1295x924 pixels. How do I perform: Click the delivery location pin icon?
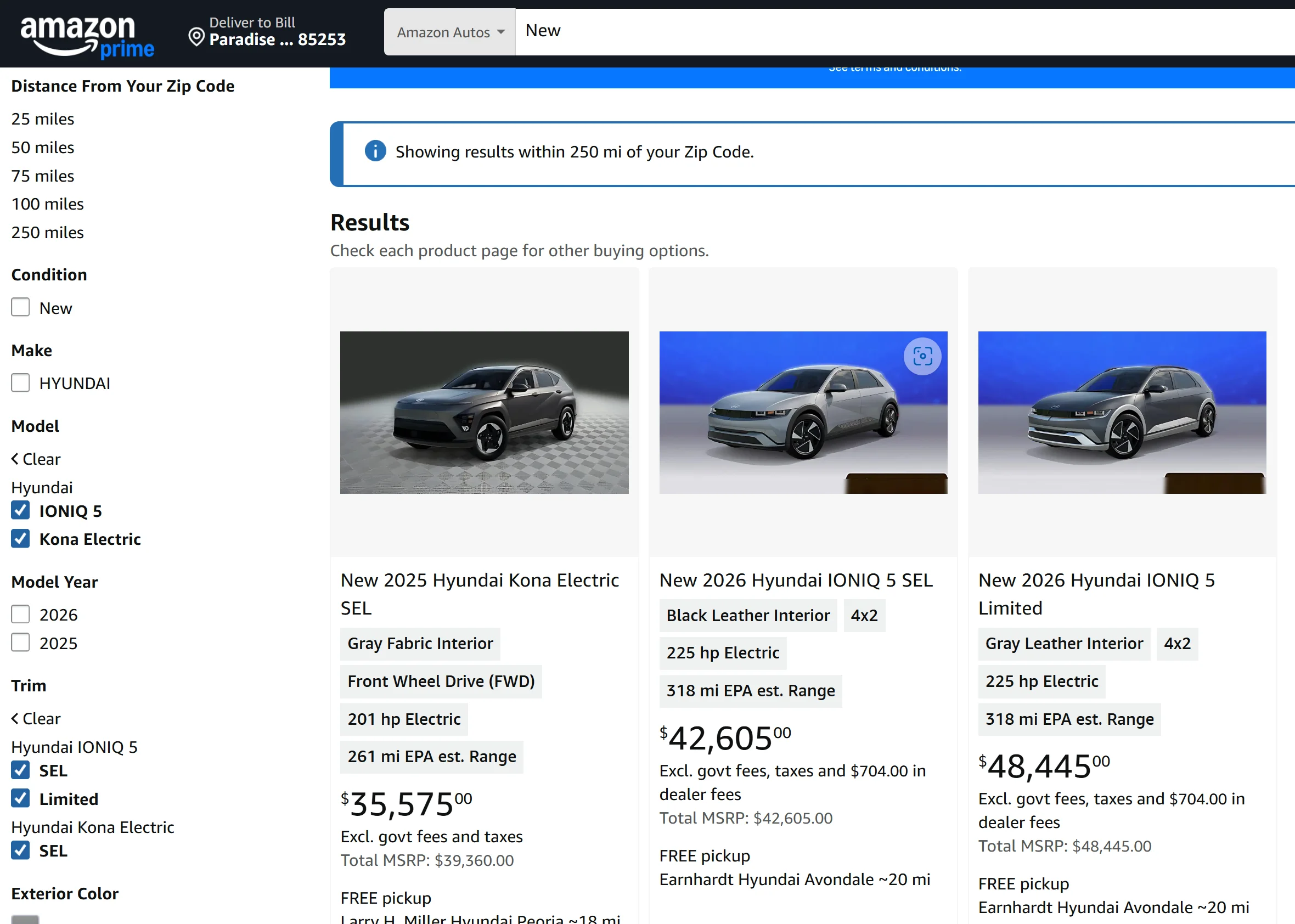pos(196,37)
